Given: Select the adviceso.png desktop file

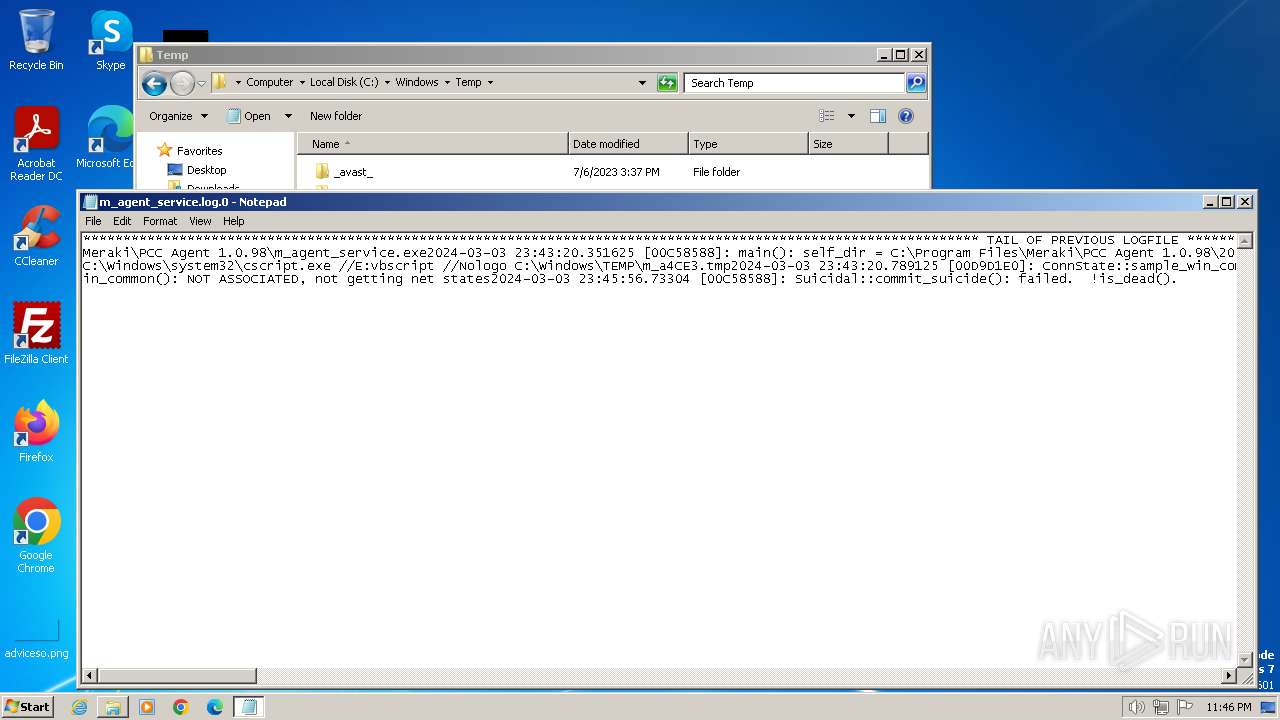Looking at the screenshot, I should click(x=36, y=640).
